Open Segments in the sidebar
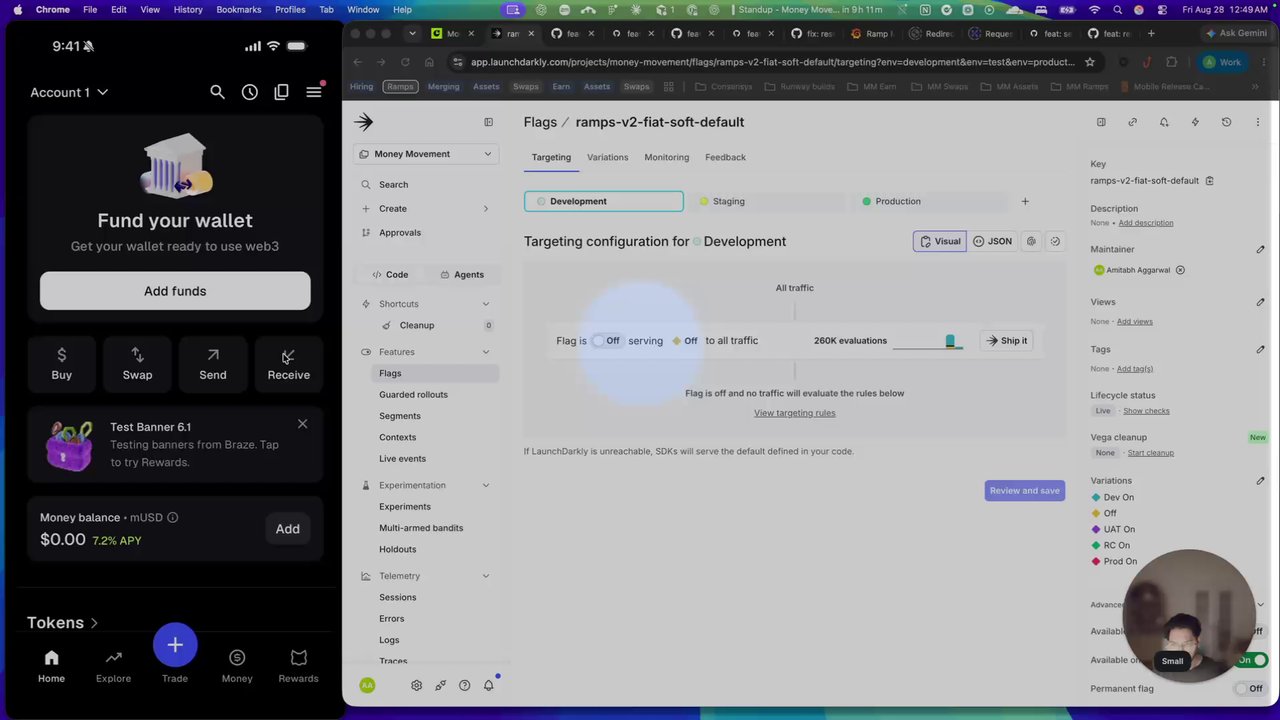 point(400,416)
